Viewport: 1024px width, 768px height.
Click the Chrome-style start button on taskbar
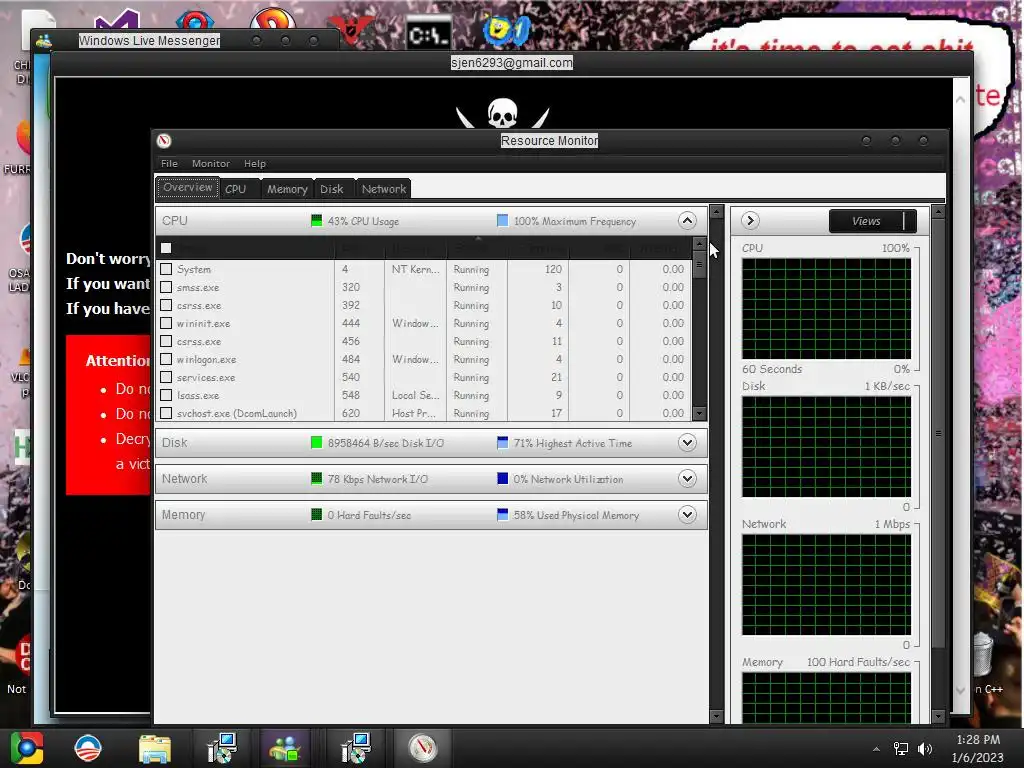coord(27,748)
